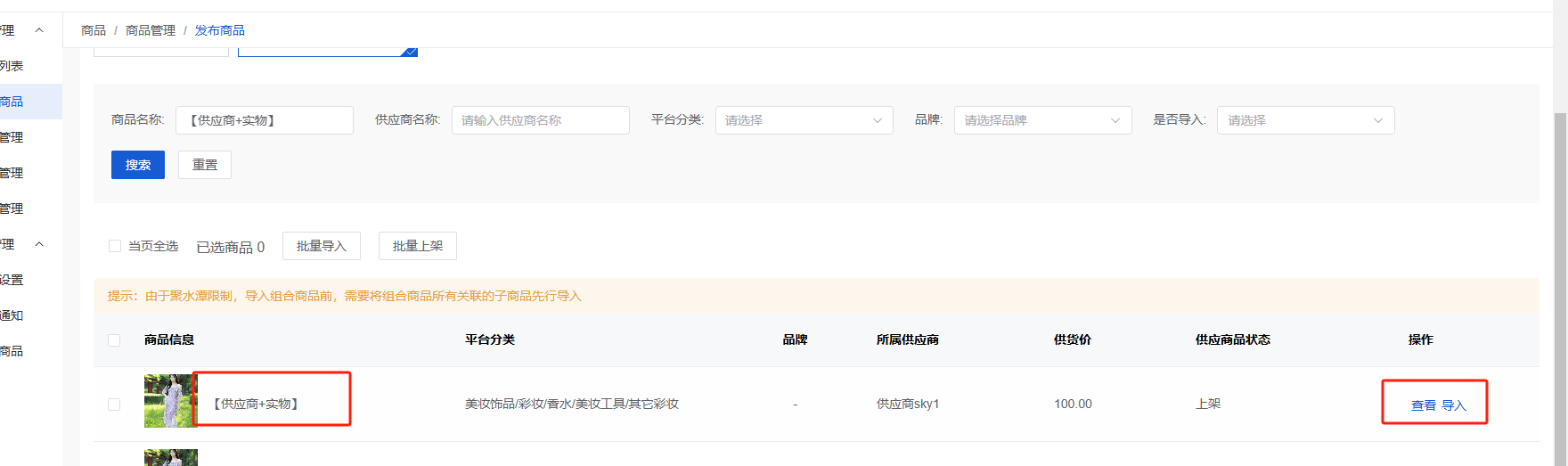The image size is (1568, 466).
Task: Open the 是否导入 dropdown
Action: (1306, 120)
